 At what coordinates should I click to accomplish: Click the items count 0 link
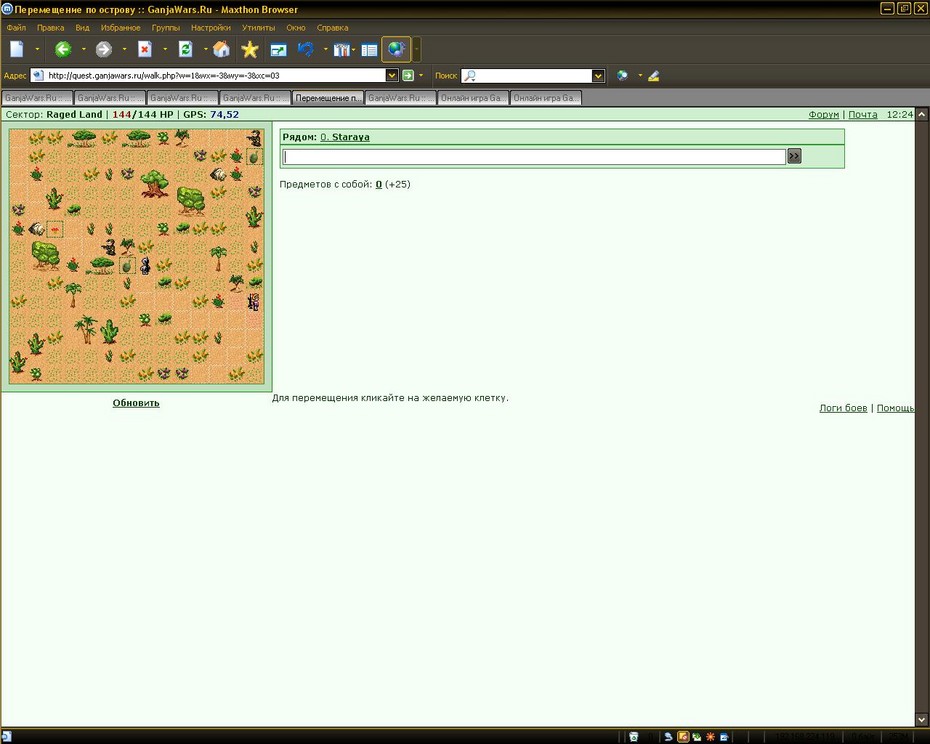pyautogui.click(x=378, y=185)
